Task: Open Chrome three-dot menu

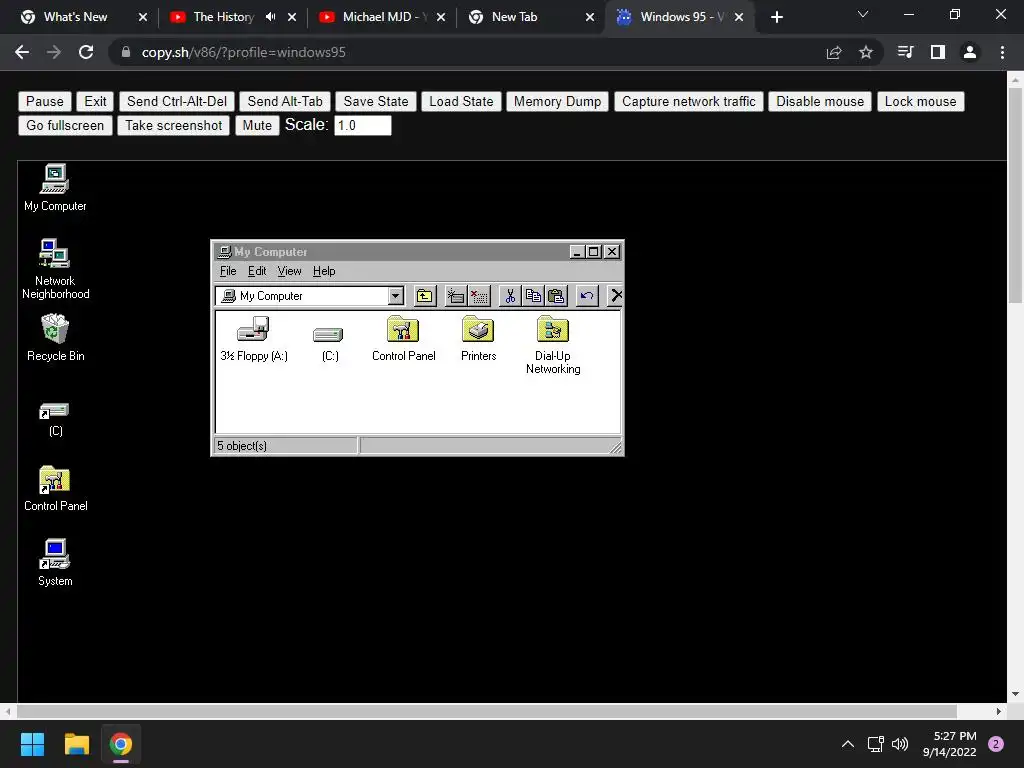Action: point(1002,52)
